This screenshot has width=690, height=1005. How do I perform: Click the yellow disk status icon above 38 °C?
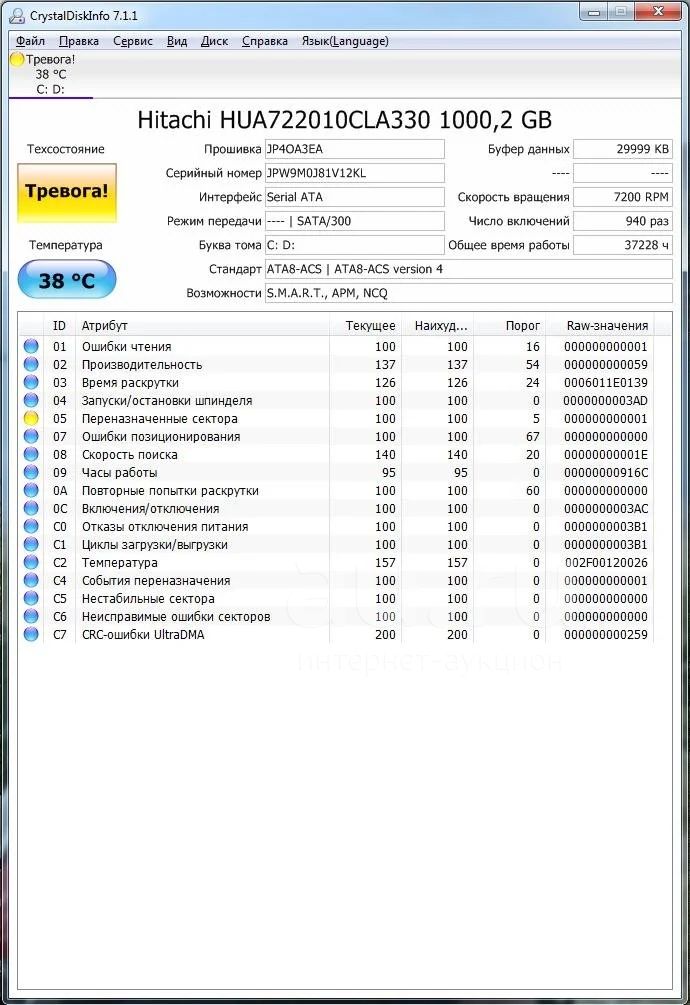click(17, 60)
